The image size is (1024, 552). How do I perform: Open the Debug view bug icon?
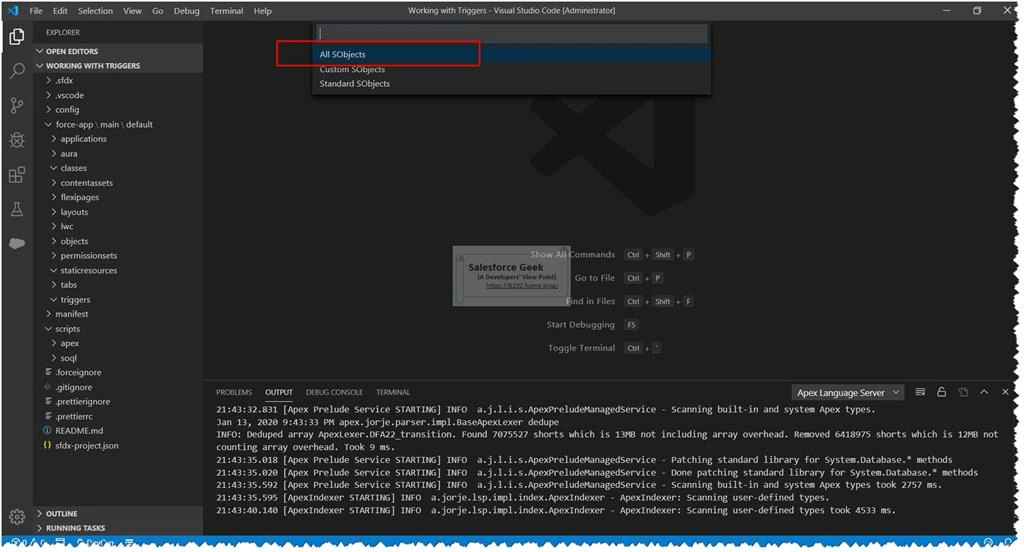(x=17, y=140)
